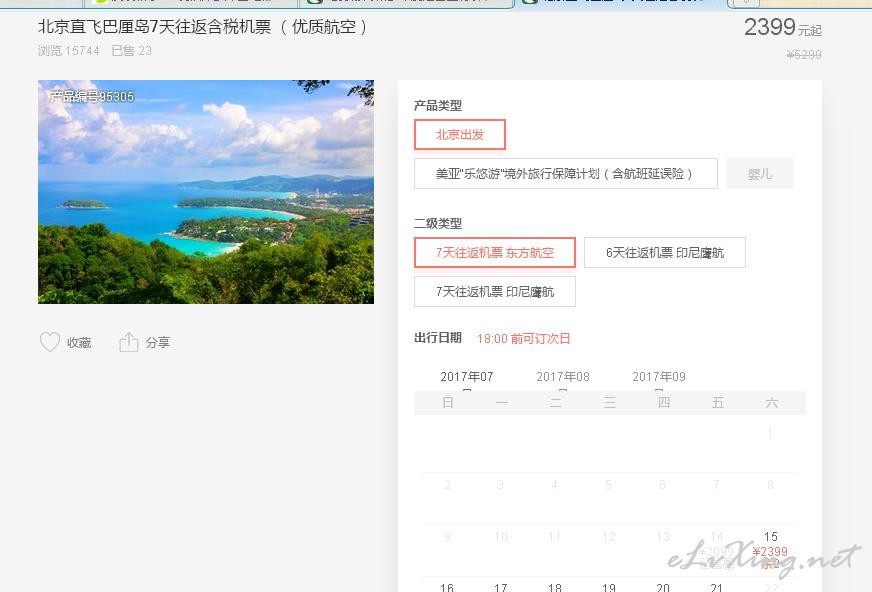Screen dimensions: 872x592
Task: Click the 分享 share label
Action: tap(158, 342)
